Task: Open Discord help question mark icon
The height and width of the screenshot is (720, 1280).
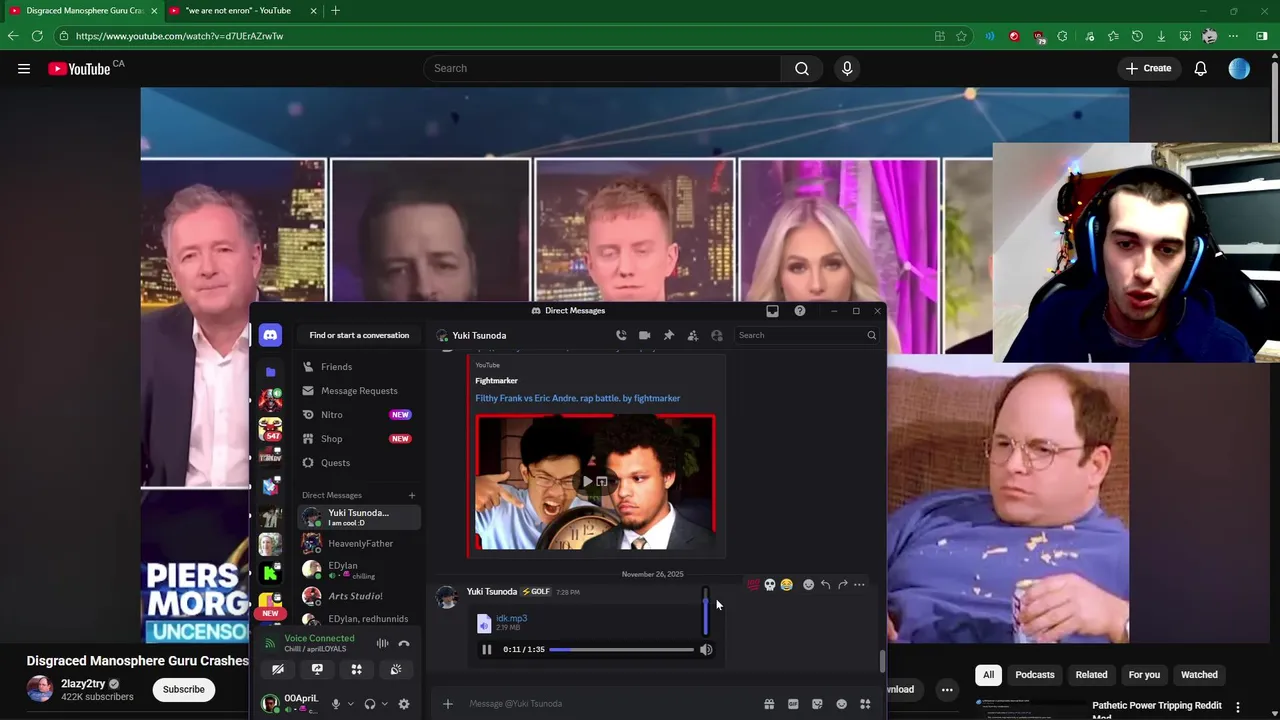Action: (x=800, y=311)
